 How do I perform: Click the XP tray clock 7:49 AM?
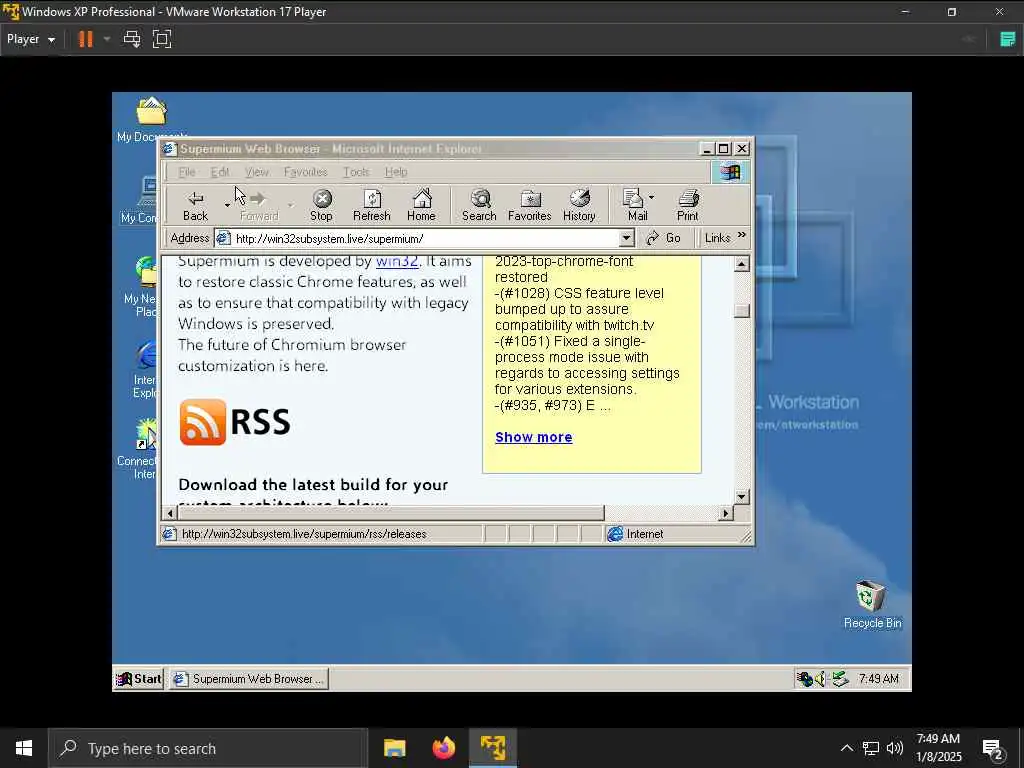point(879,679)
